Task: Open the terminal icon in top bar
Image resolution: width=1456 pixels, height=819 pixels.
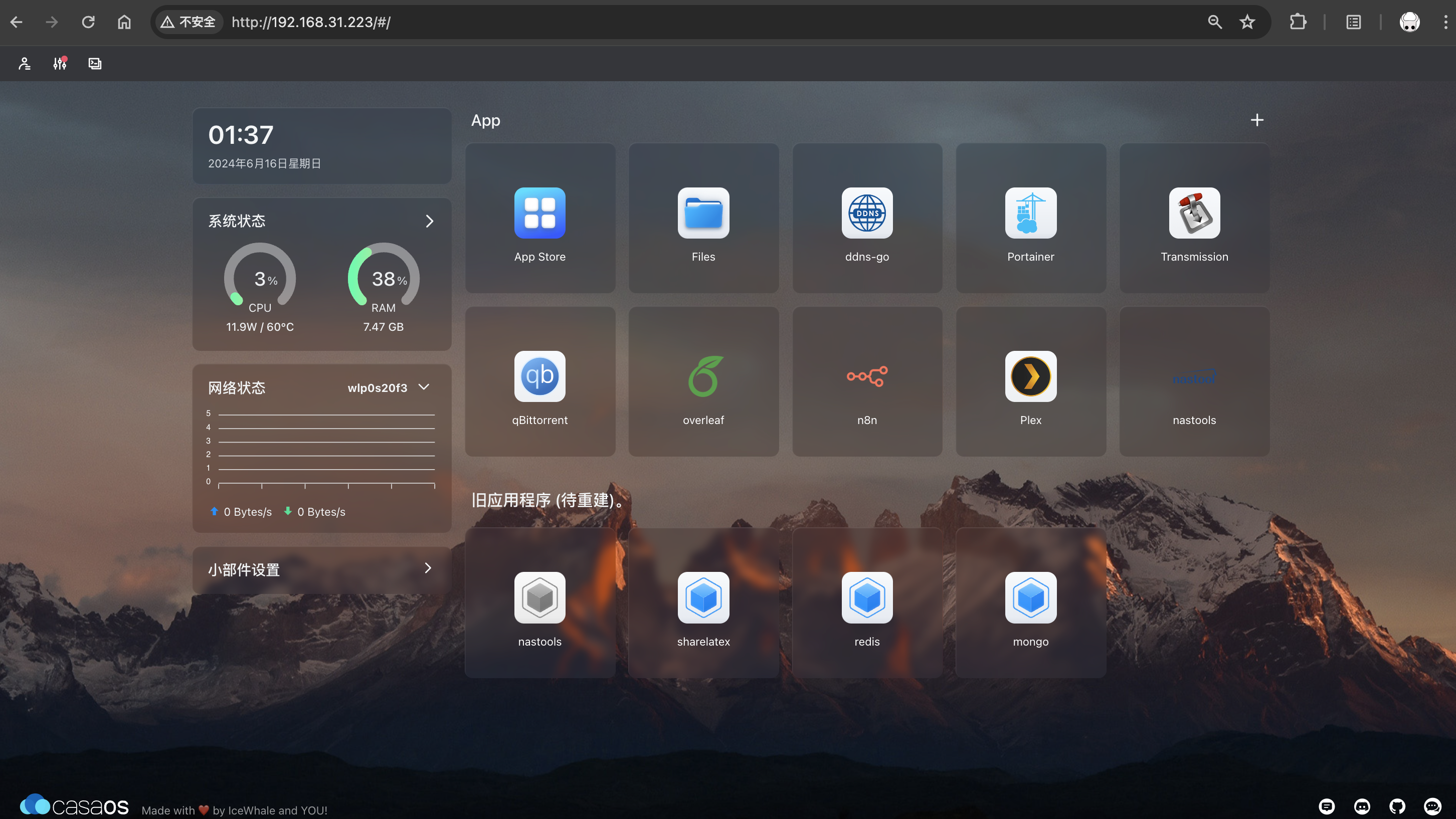Action: click(95, 63)
